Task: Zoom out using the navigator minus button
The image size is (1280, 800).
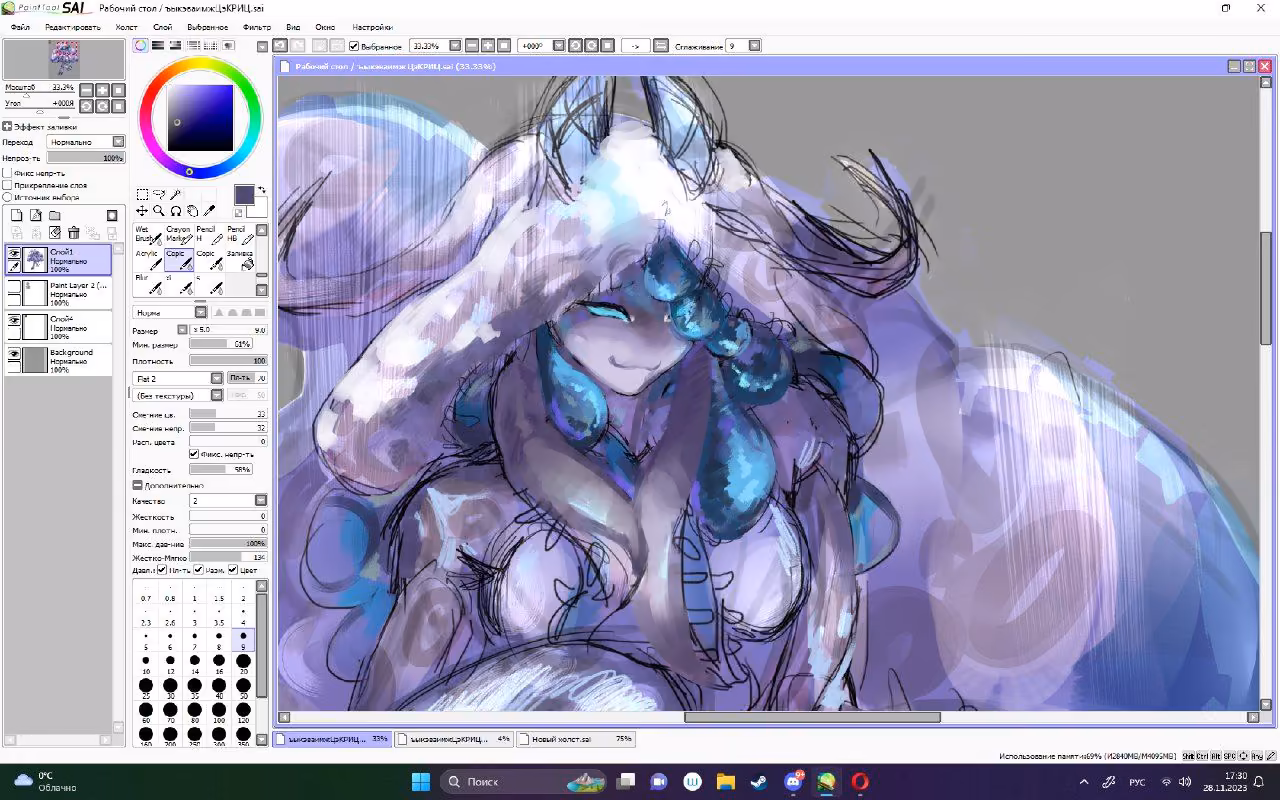Action: 86,90
